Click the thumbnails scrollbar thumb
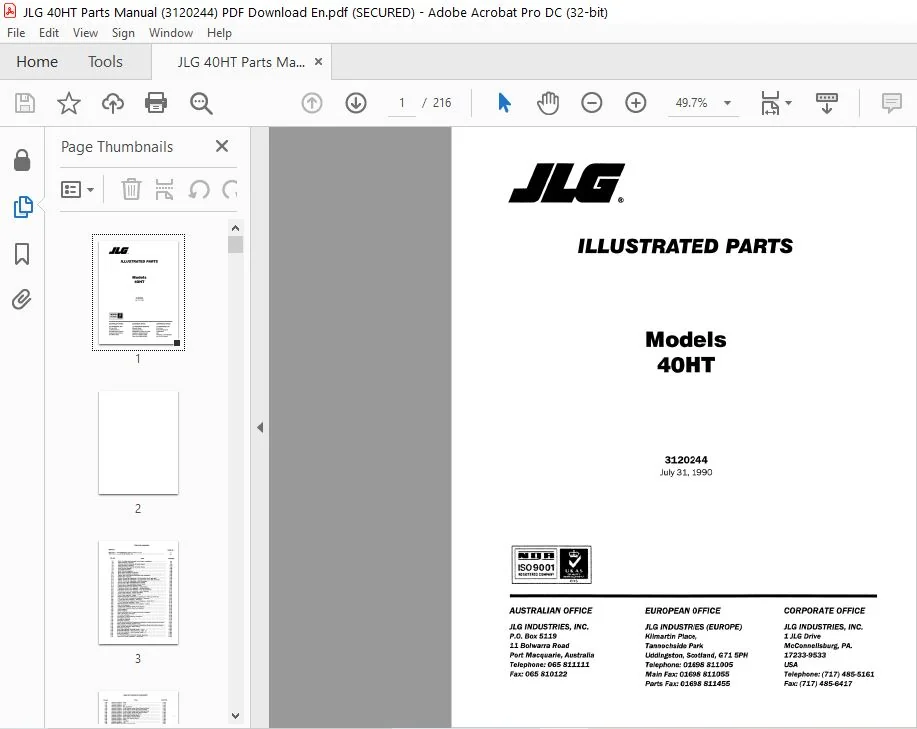917x729 pixels. (235, 244)
